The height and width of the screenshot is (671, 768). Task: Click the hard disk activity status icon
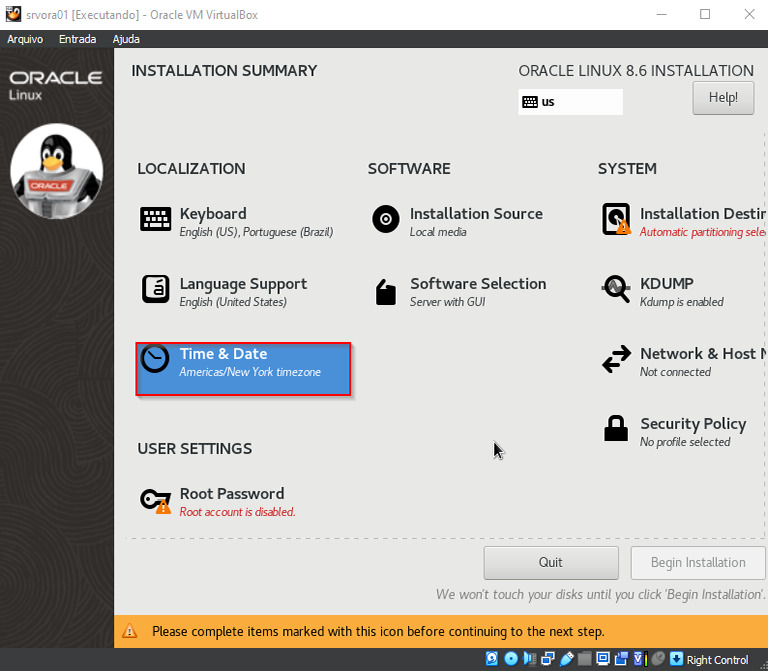point(492,659)
